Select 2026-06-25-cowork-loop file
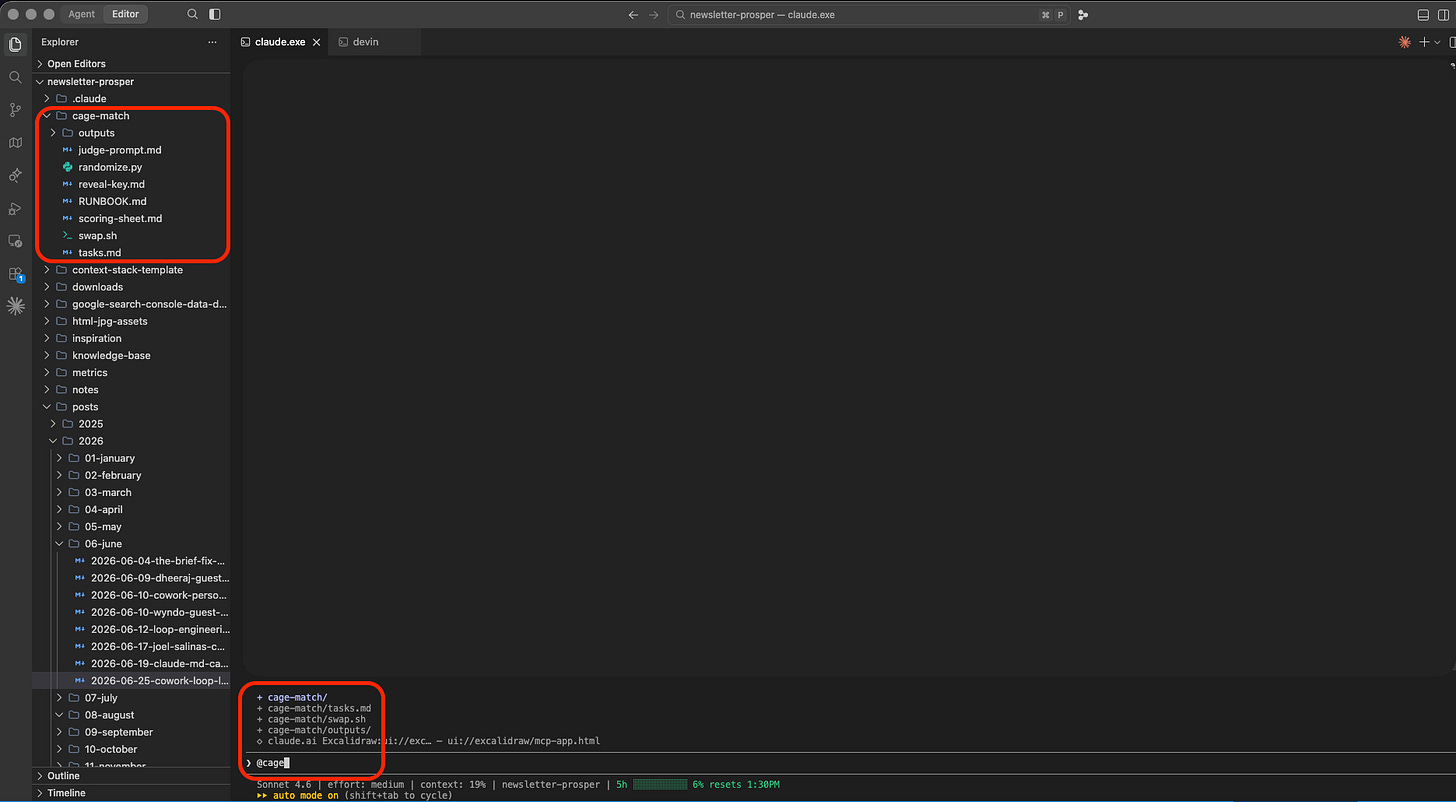This screenshot has width=1456, height=802. [131, 680]
